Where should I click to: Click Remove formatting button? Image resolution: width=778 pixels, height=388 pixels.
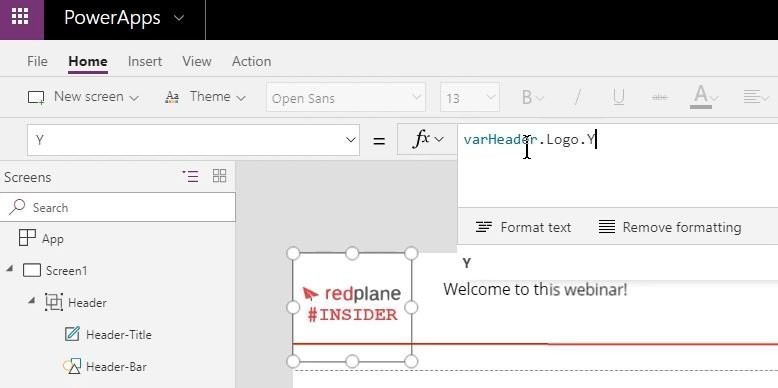pyautogui.click(x=670, y=227)
